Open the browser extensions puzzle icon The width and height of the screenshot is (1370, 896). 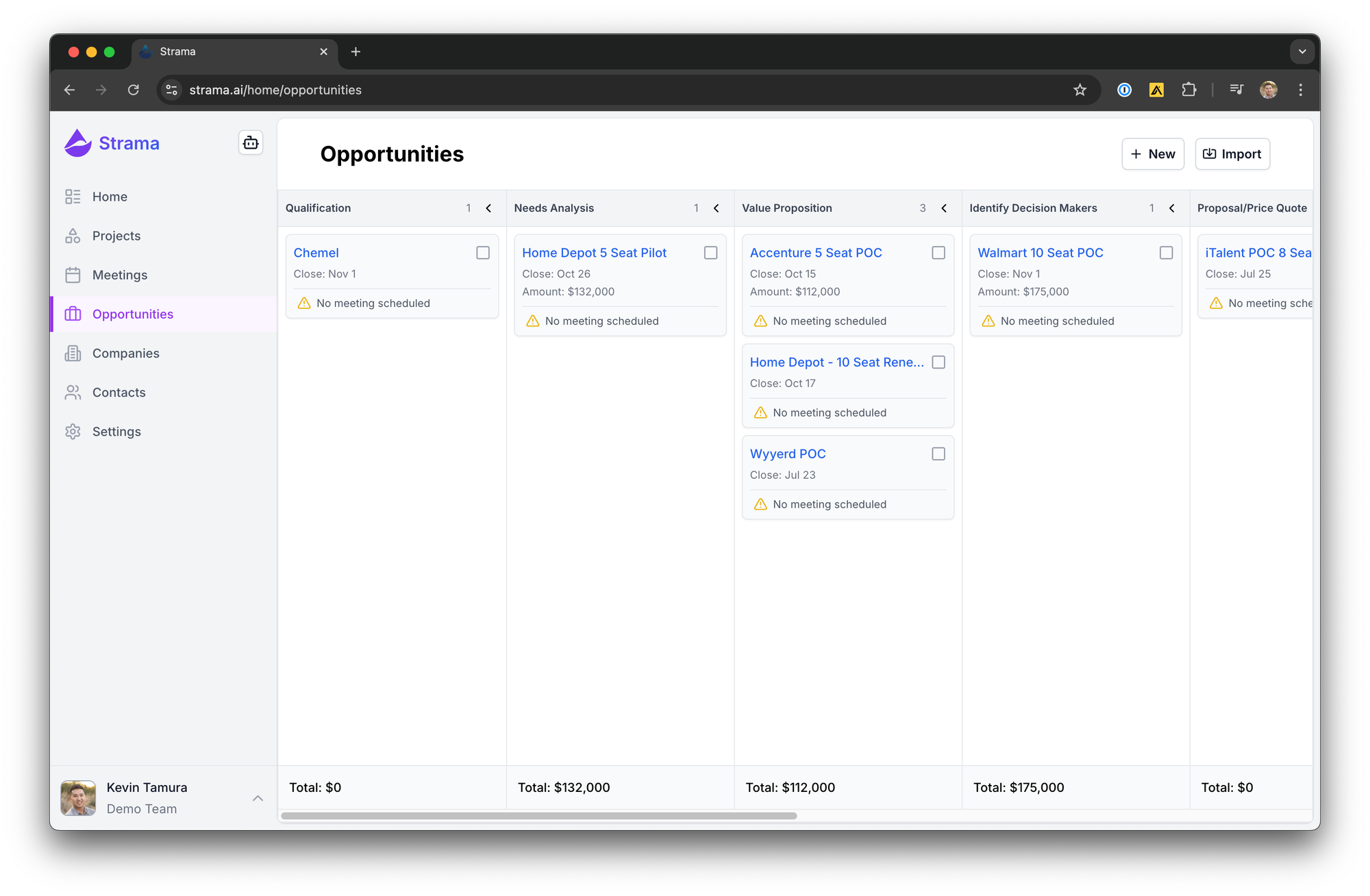pyautogui.click(x=1189, y=90)
